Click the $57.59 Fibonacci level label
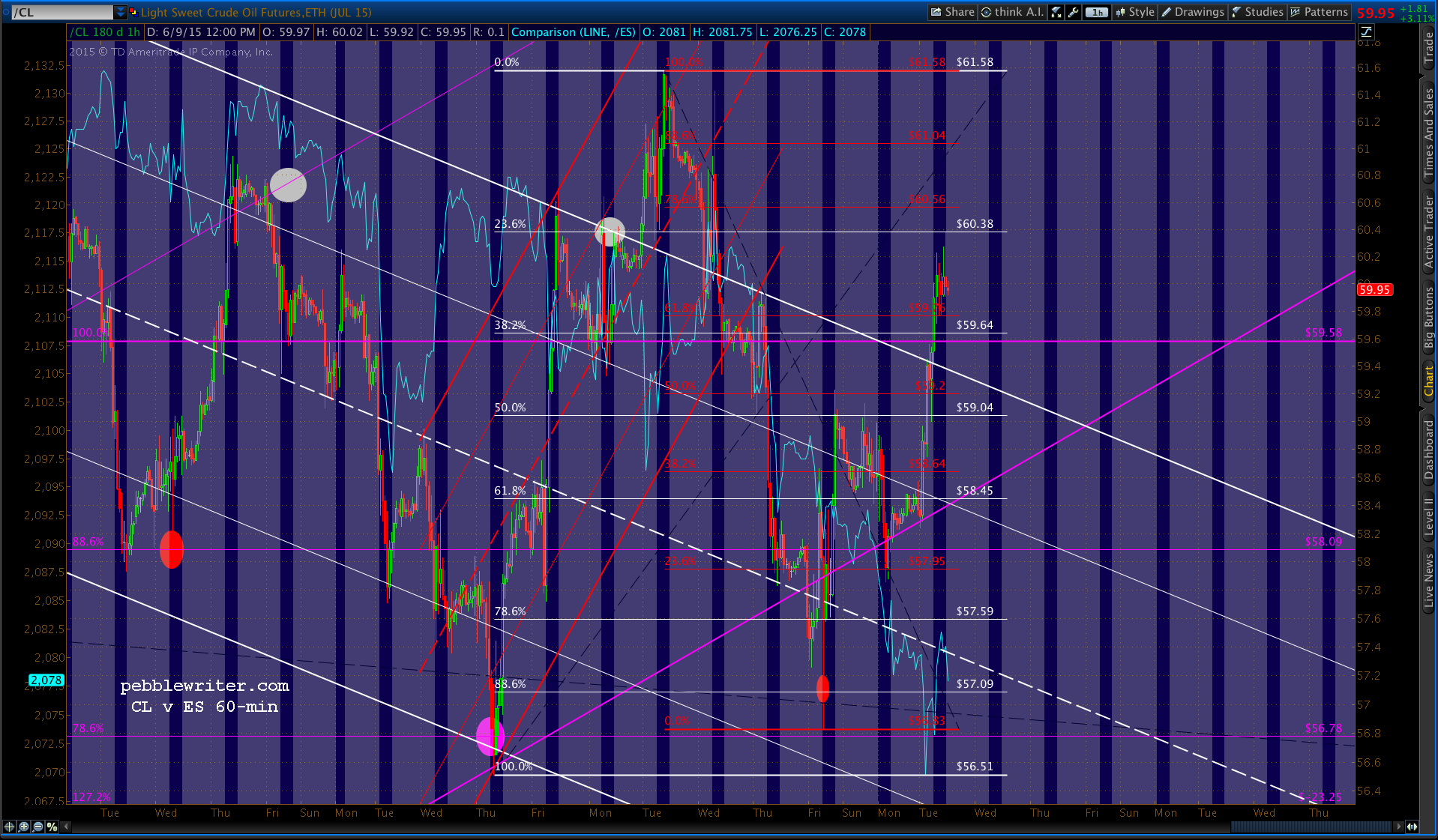1438x840 pixels. point(975,611)
